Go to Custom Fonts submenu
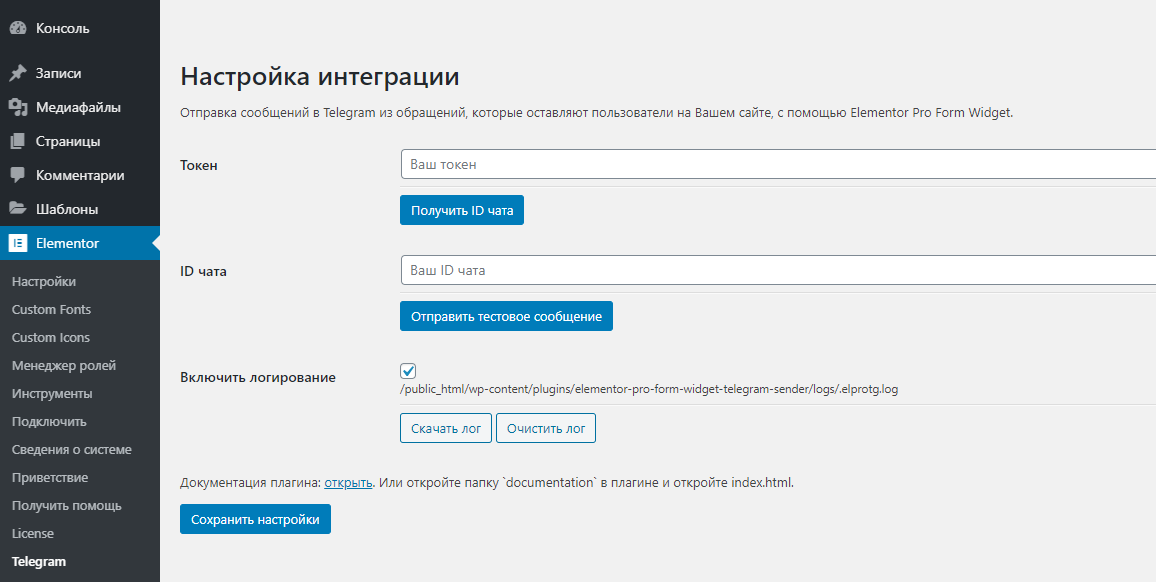This screenshot has width=1156, height=582. click(52, 310)
